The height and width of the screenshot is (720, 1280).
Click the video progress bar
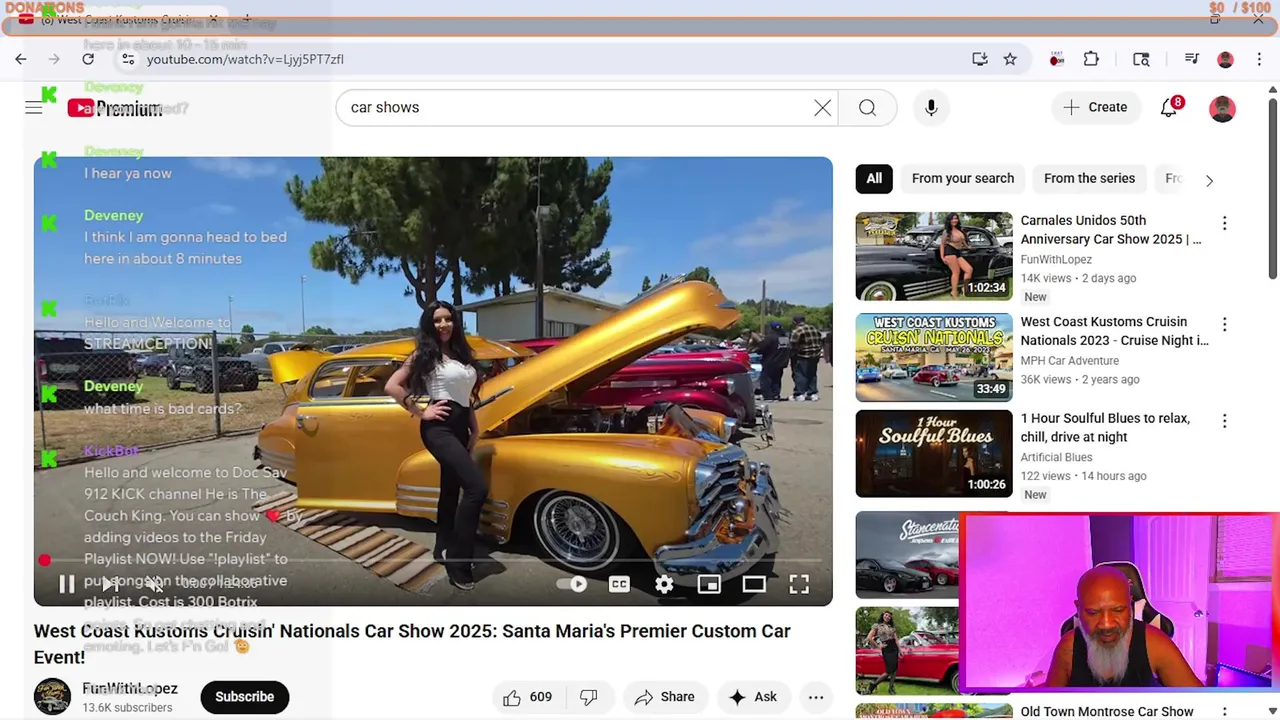point(433,561)
